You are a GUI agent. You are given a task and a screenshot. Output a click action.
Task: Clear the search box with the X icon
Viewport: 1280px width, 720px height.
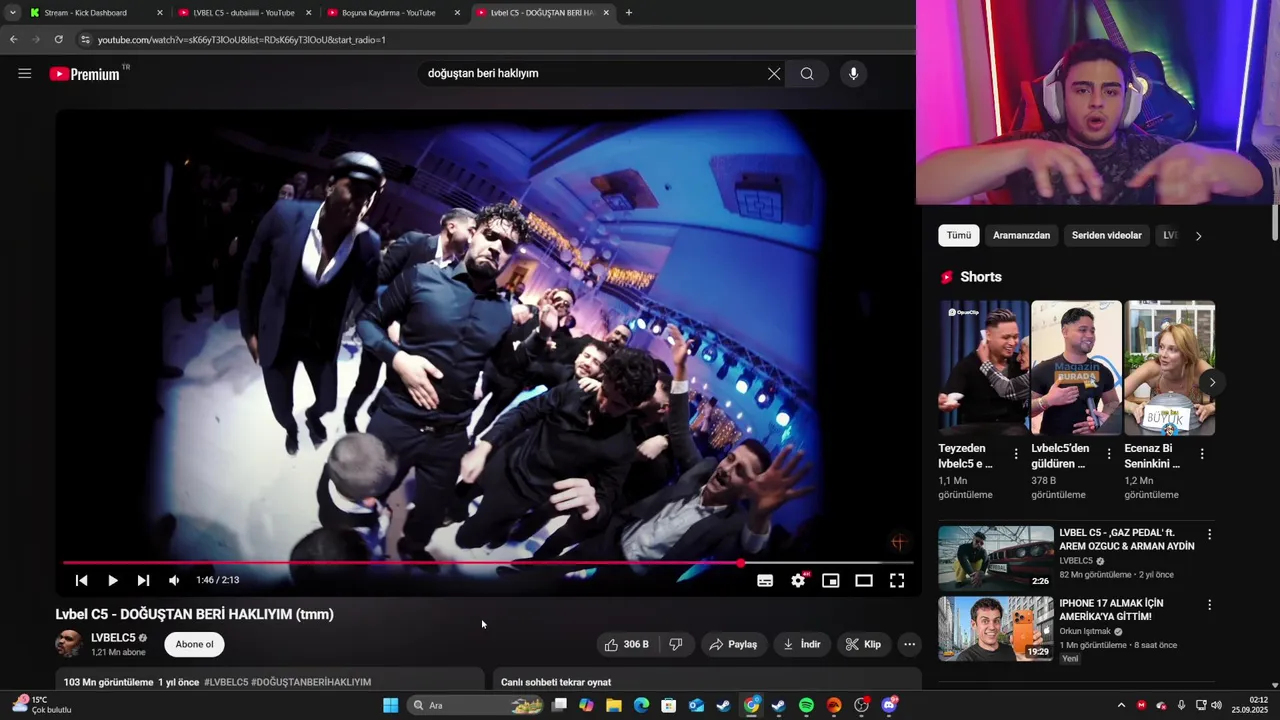(x=774, y=73)
